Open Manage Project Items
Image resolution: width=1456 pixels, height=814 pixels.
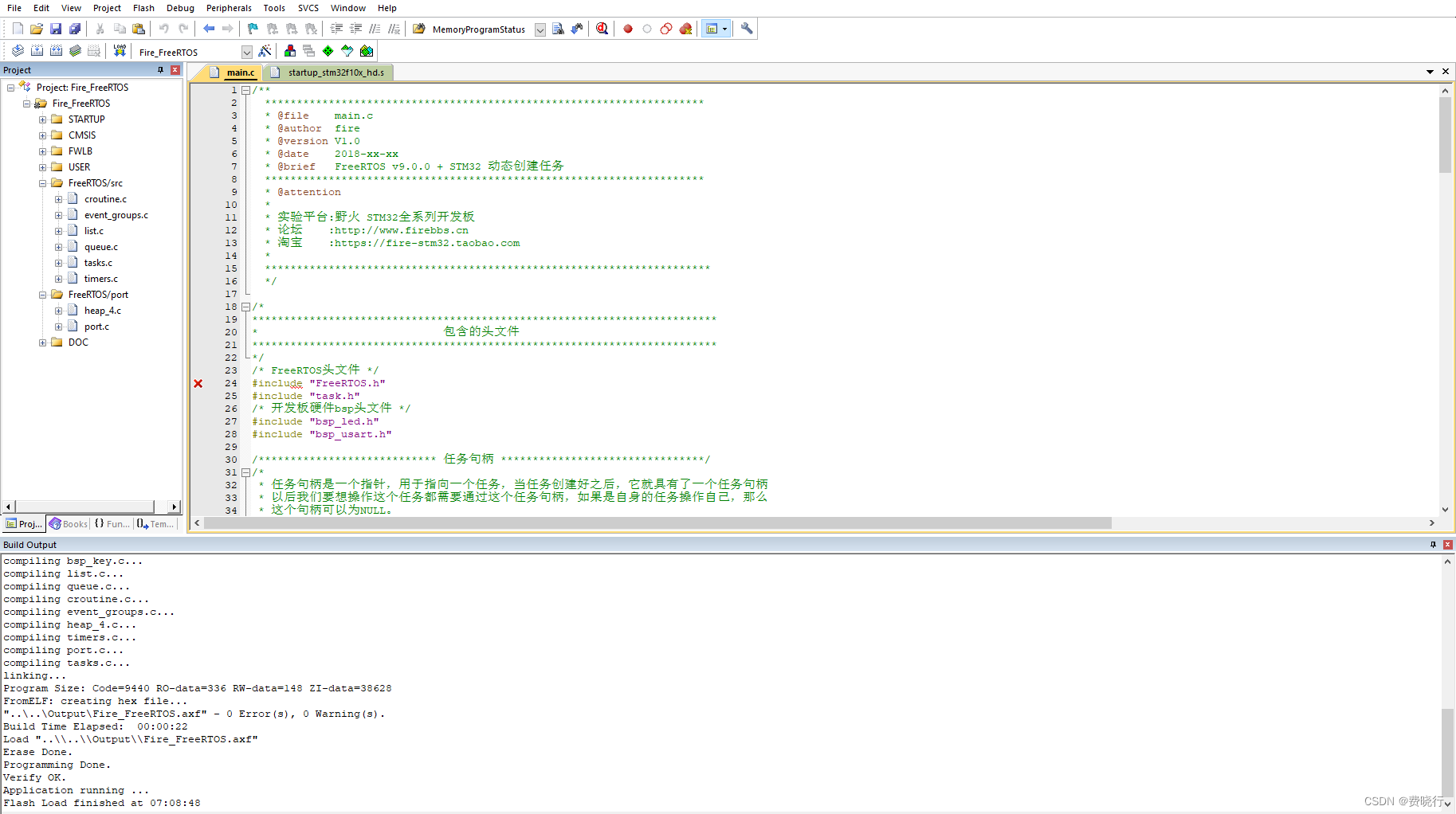click(x=290, y=51)
